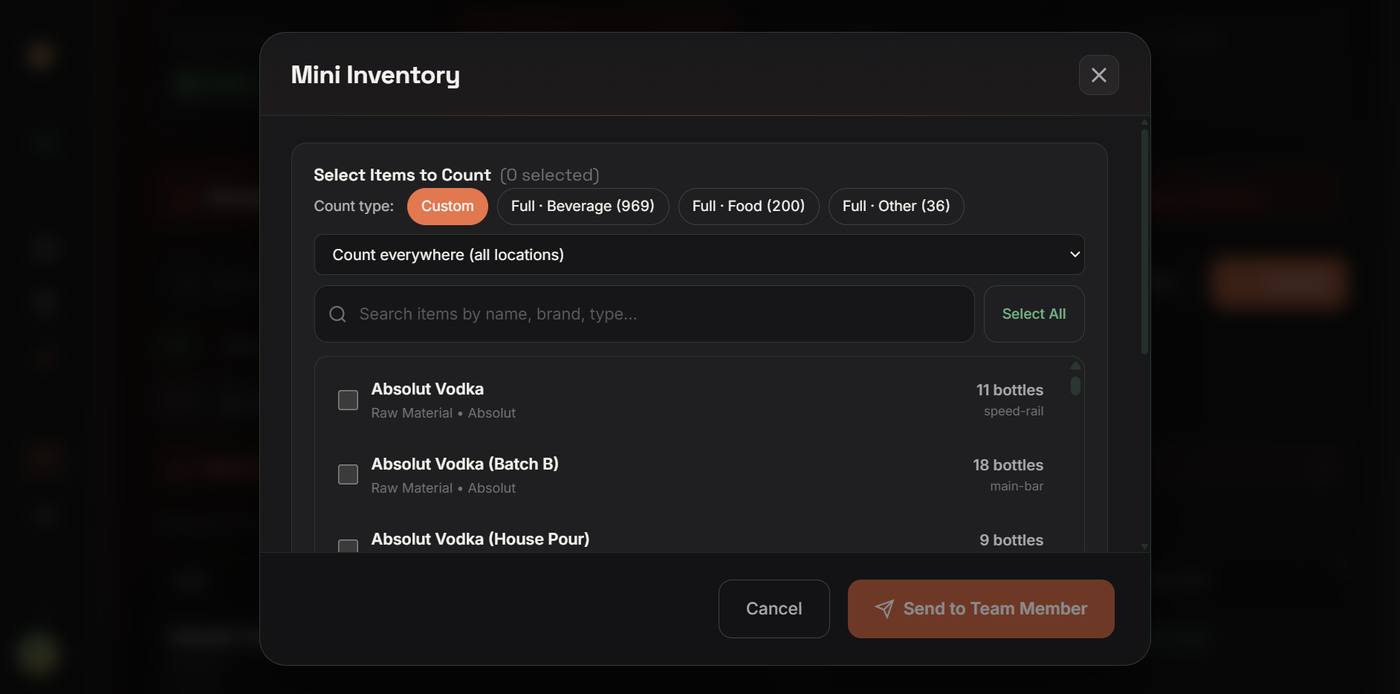Image resolution: width=1400 pixels, height=694 pixels.
Task: Click the main-bar location label
Action: [1016, 486]
